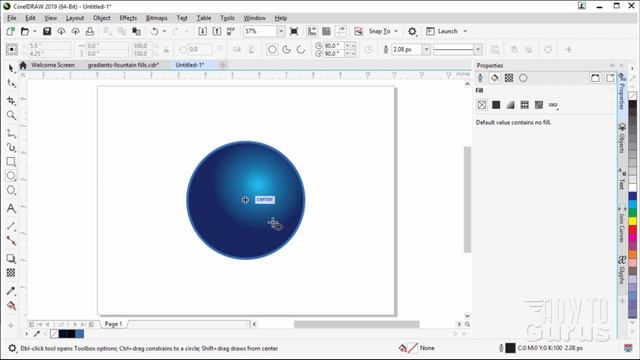Show Outline properties in docker
The height and width of the screenshot is (360, 640).
(480, 78)
